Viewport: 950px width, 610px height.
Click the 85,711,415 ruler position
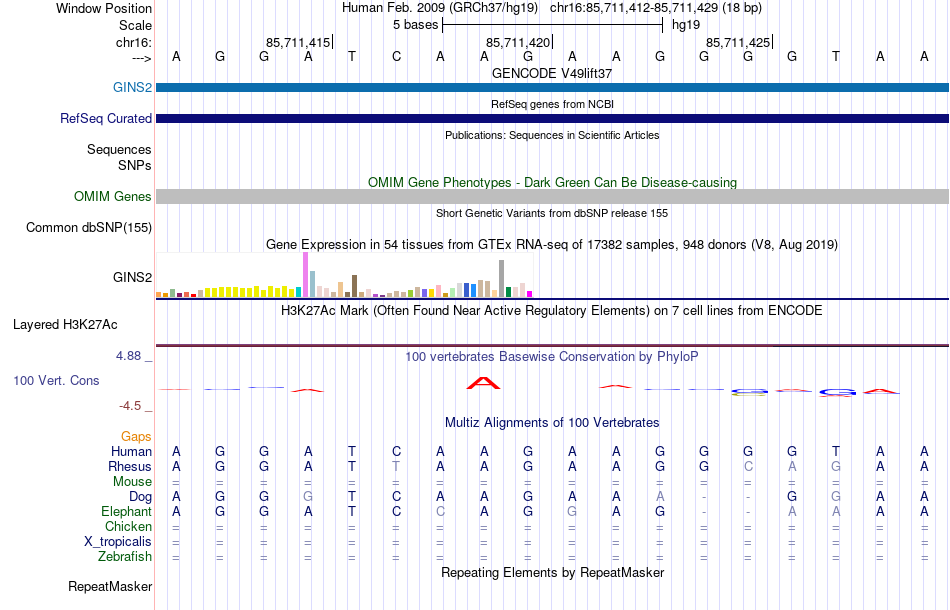point(298,42)
